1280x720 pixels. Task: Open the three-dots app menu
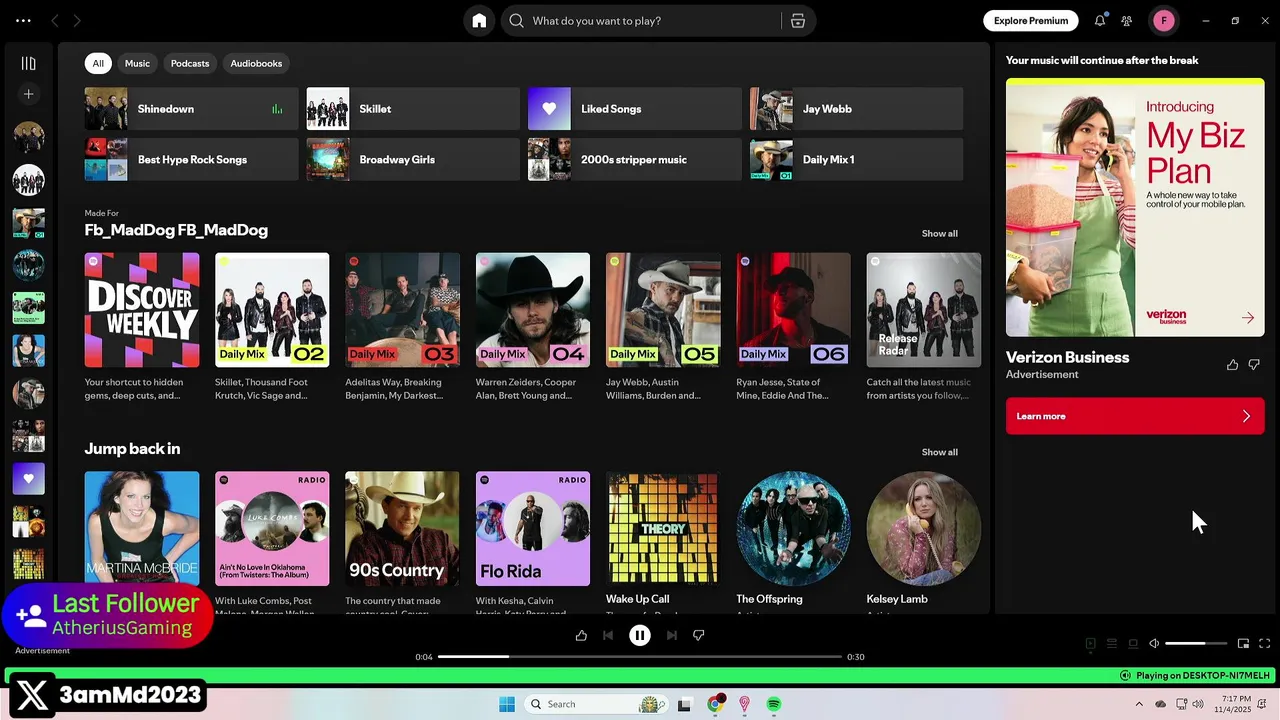[x=23, y=21]
